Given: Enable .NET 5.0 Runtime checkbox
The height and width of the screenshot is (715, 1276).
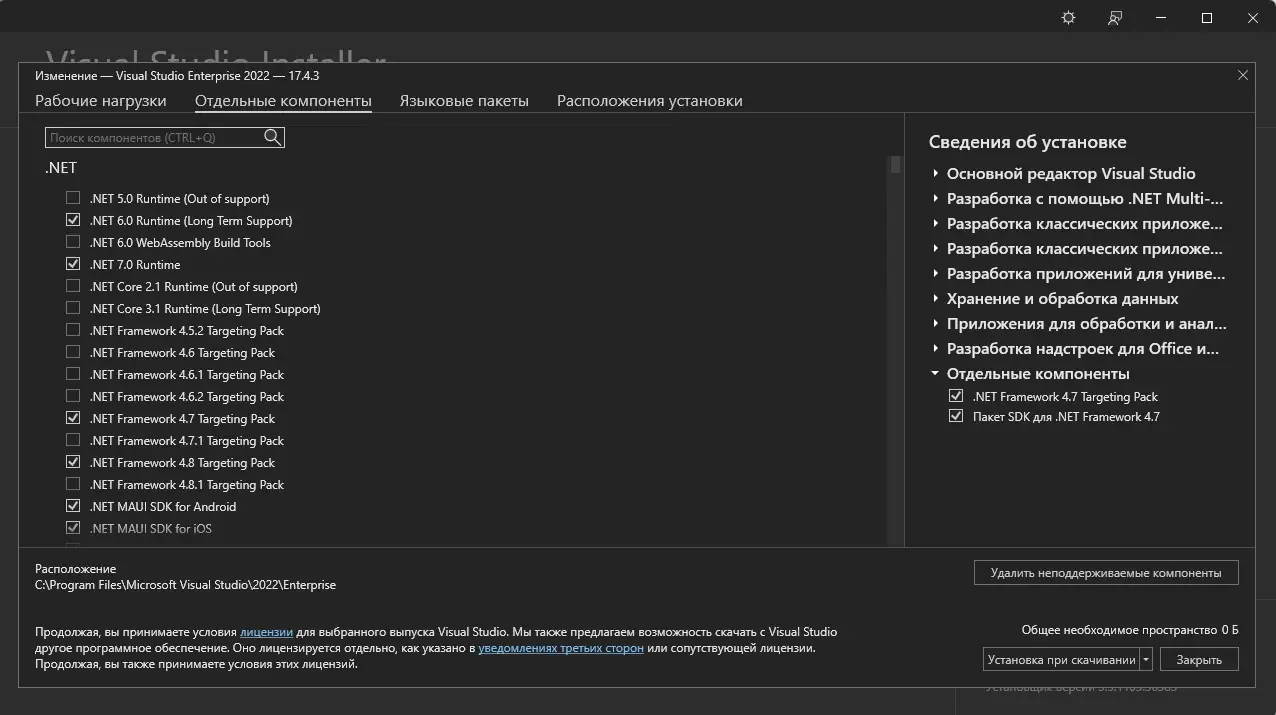Looking at the screenshot, I should tap(73, 198).
